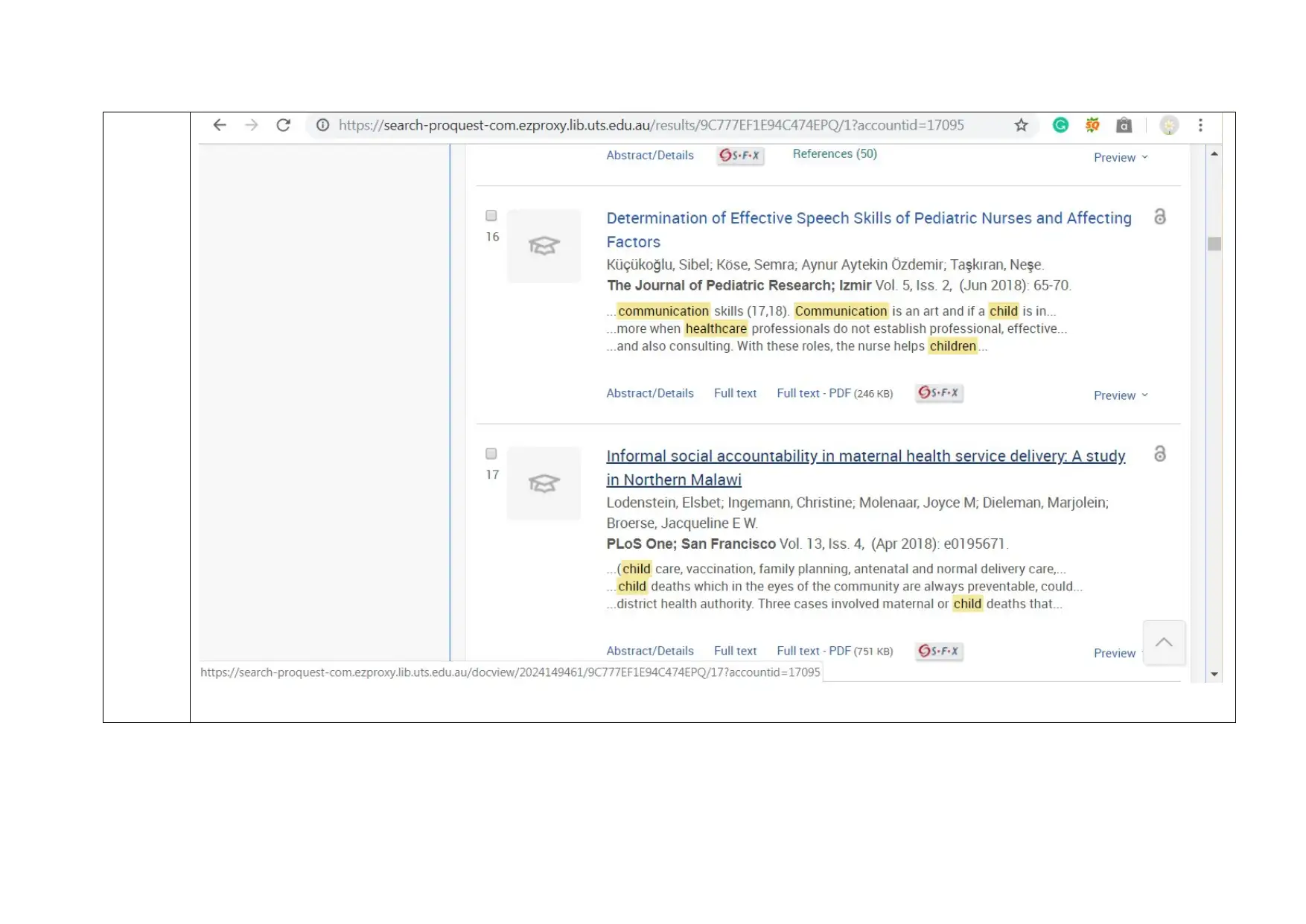Screen dimensions: 1306x924
Task: Click the highlighted word 'healthcare' in result 16
Action: coord(716,328)
